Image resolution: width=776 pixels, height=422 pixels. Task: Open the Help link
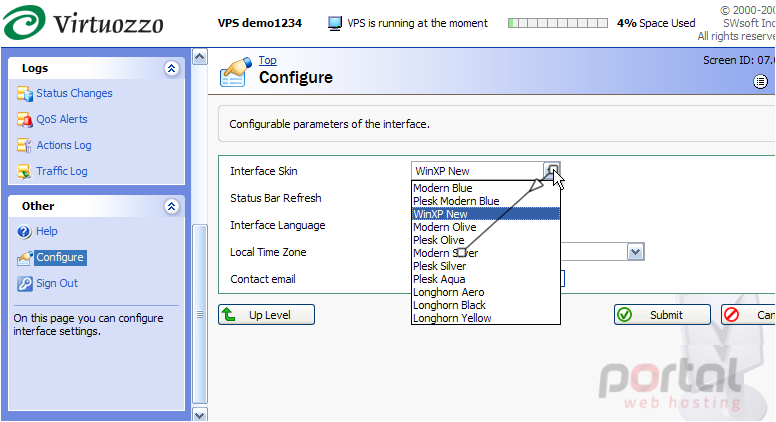click(x=47, y=231)
